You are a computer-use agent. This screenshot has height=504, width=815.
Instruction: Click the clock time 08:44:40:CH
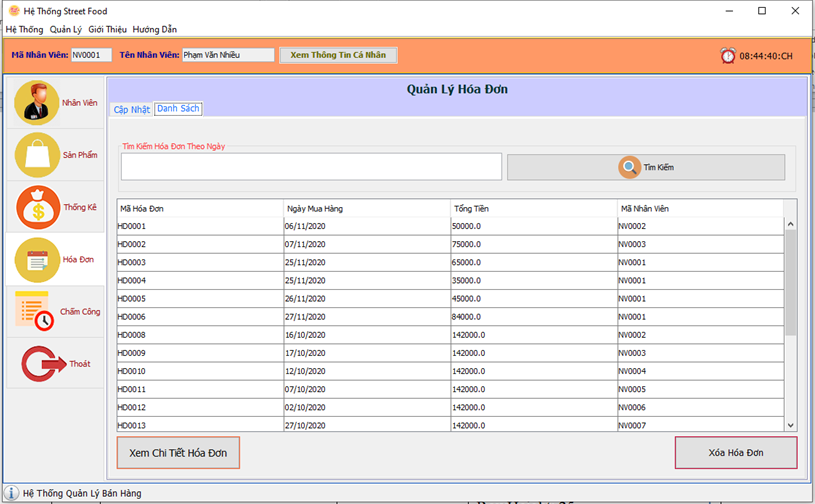[x=766, y=56]
